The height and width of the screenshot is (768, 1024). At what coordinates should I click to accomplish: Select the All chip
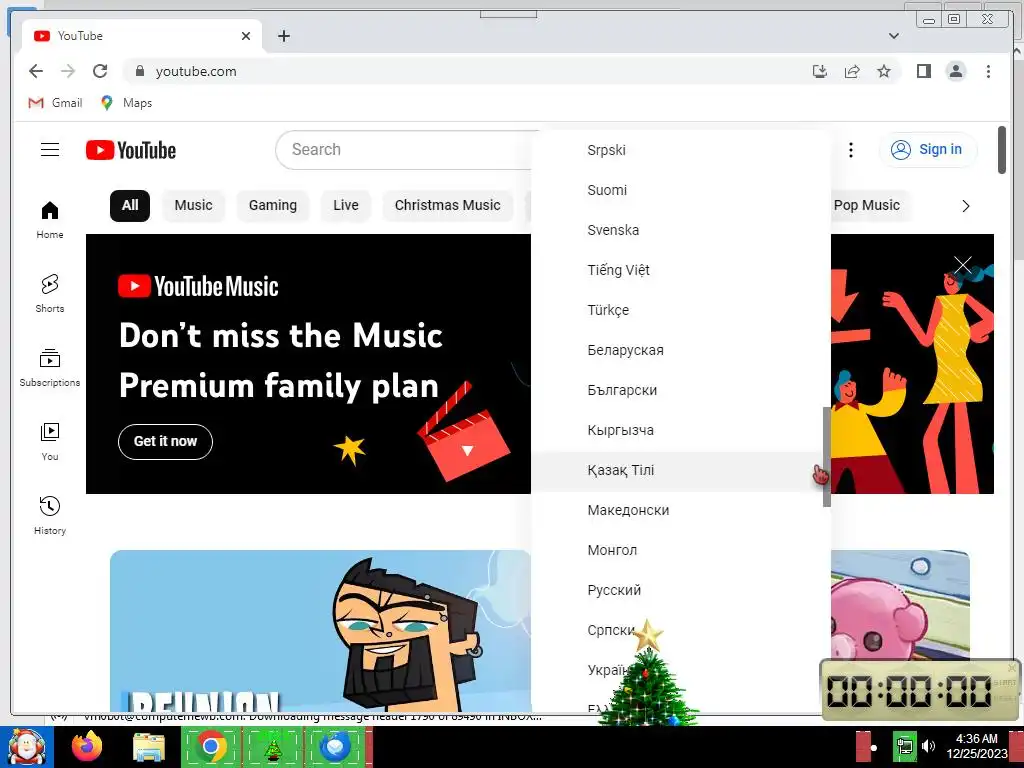click(x=130, y=206)
